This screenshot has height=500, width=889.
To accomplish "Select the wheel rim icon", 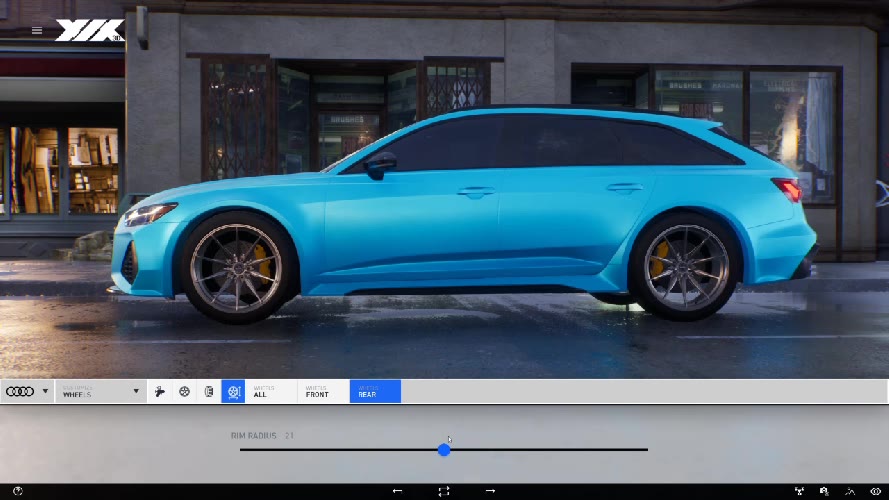I will pyautogui.click(x=184, y=392).
